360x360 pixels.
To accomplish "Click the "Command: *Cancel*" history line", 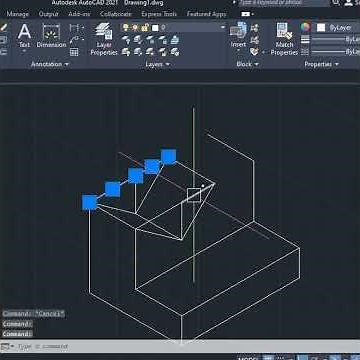I will pos(33,314).
